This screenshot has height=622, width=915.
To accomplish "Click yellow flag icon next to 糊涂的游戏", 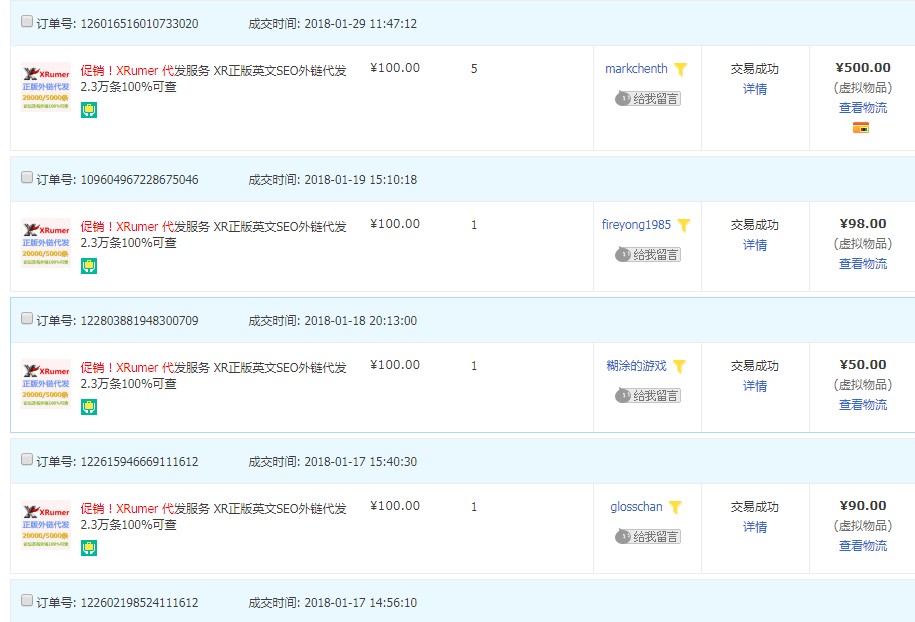I will coord(679,366).
